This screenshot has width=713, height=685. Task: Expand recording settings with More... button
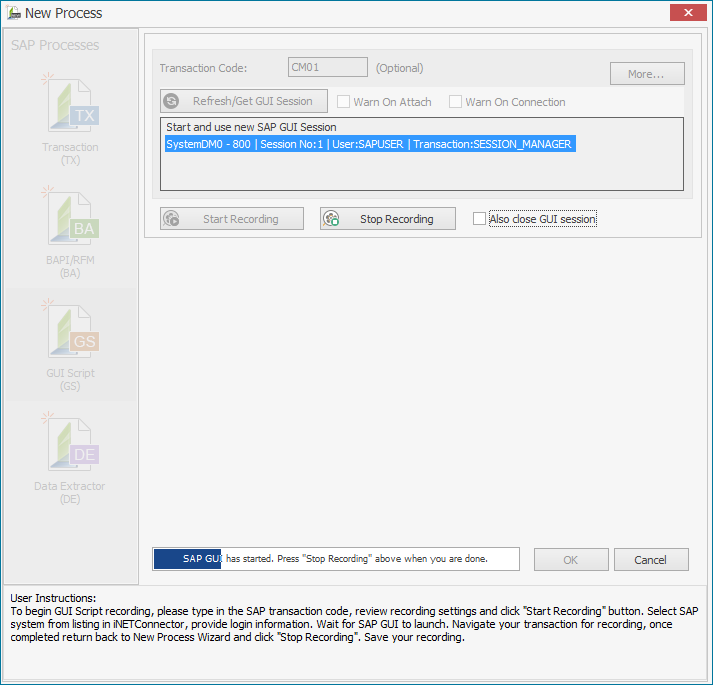click(647, 74)
